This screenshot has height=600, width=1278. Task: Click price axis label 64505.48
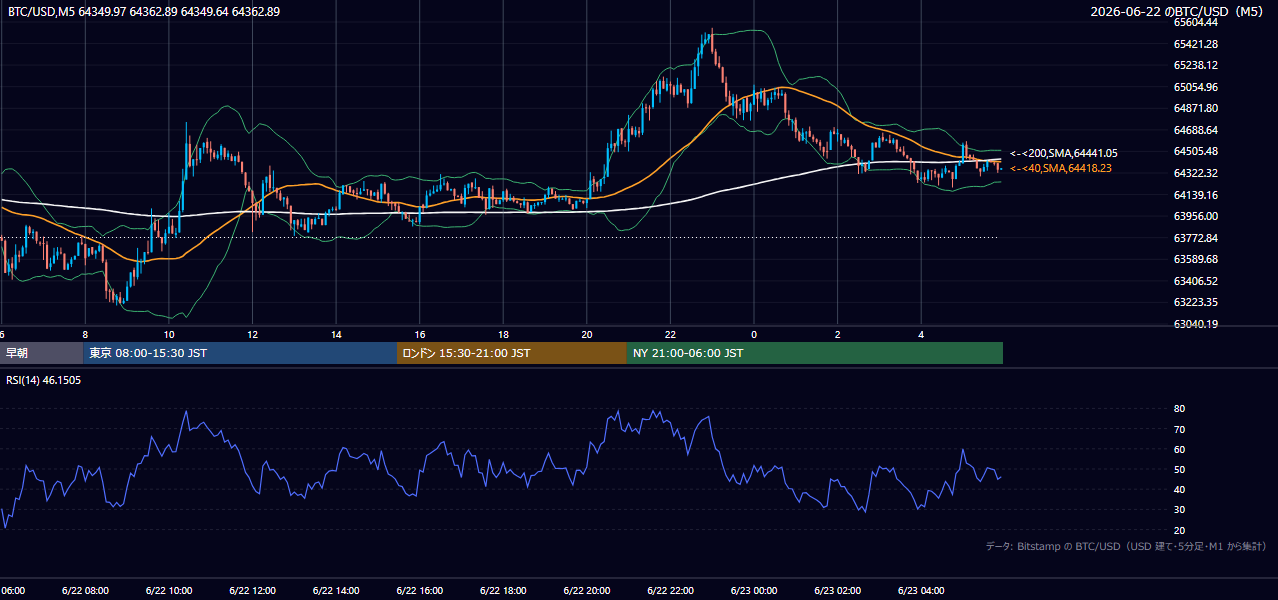coord(1196,151)
